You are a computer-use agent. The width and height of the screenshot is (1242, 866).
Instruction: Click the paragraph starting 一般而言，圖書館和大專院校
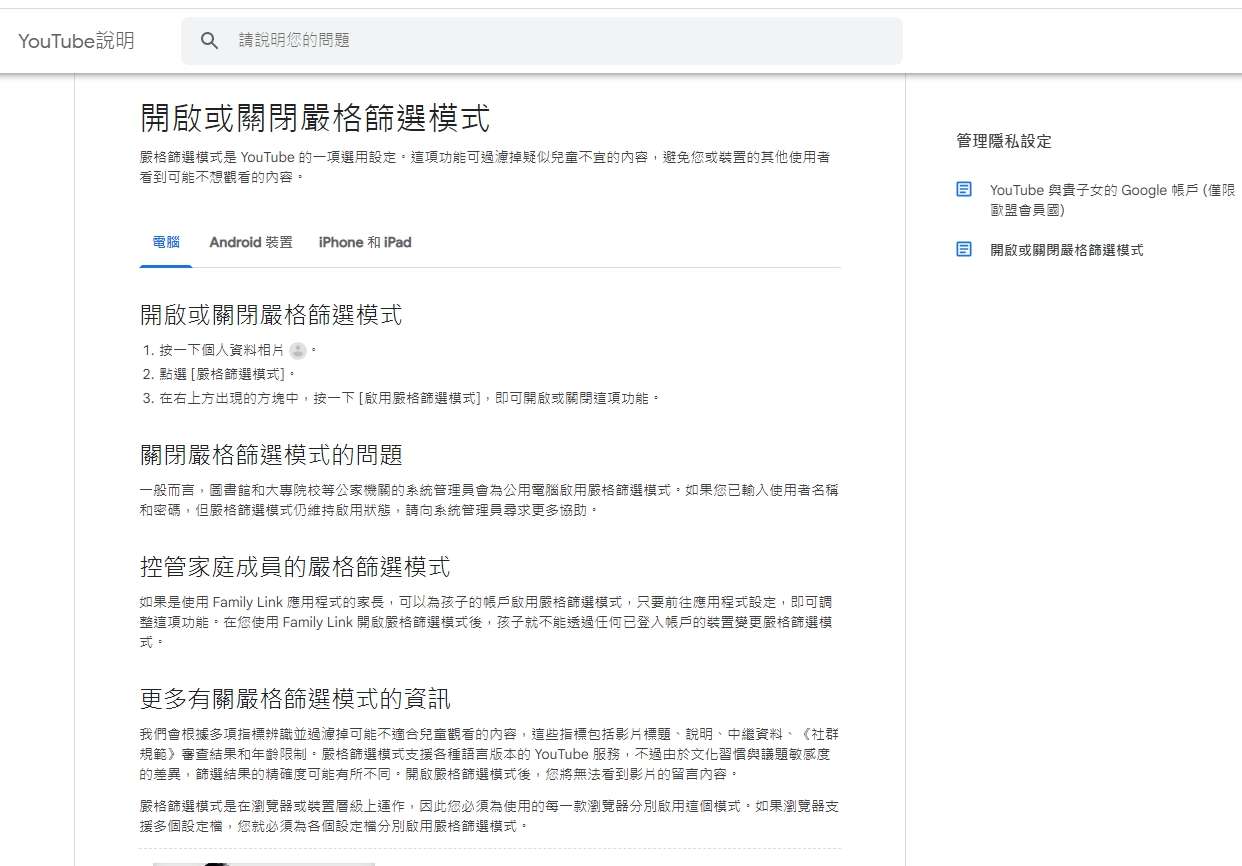(x=489, y=500)
